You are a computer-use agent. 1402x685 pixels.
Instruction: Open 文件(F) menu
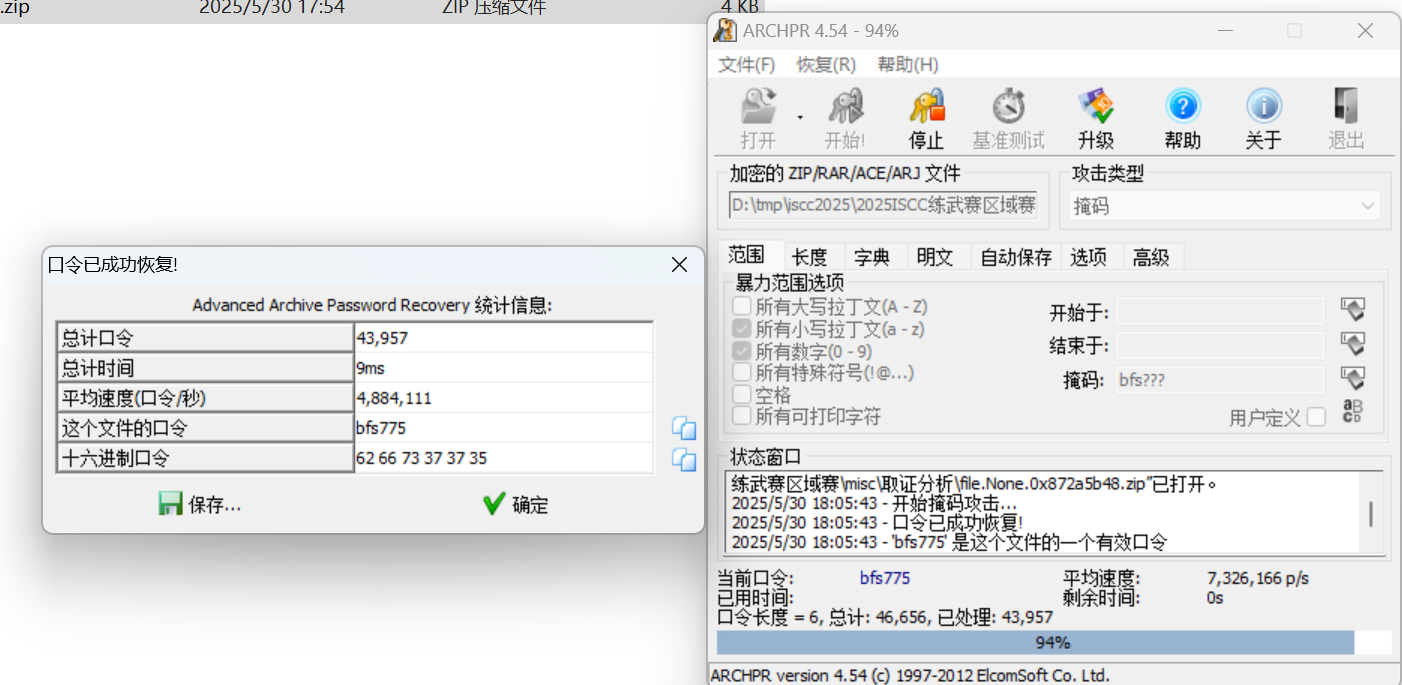tap(747, 64)
